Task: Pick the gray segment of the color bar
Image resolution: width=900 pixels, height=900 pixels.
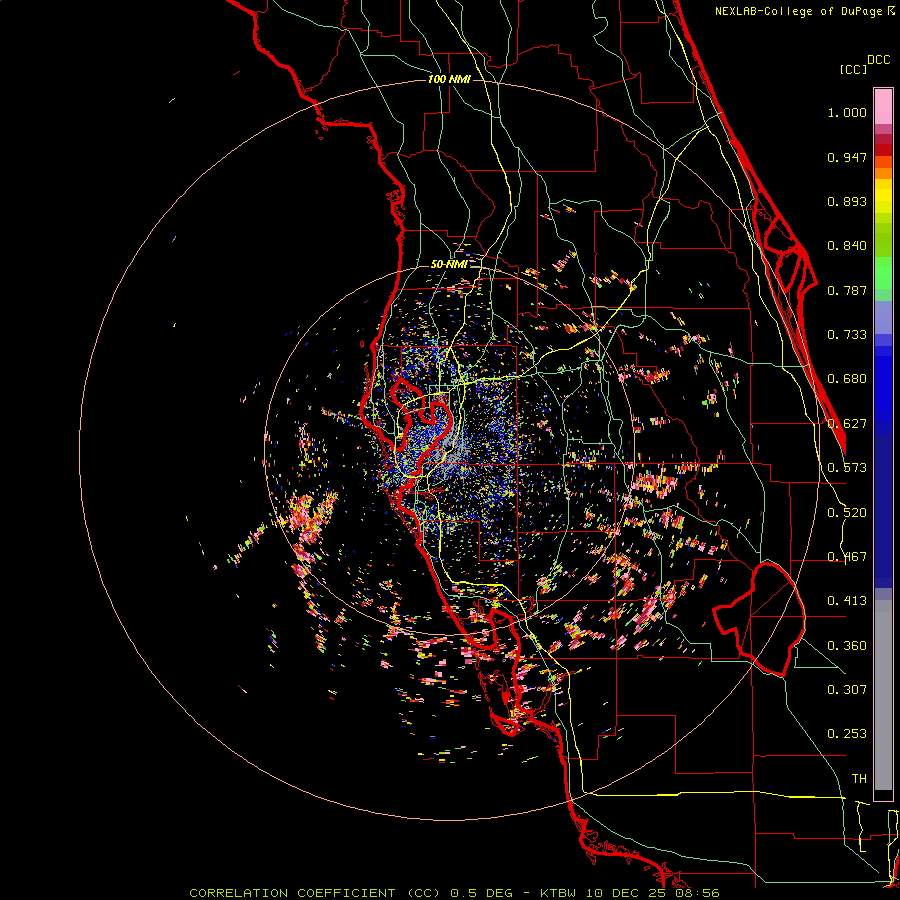Action: [883, 695]
